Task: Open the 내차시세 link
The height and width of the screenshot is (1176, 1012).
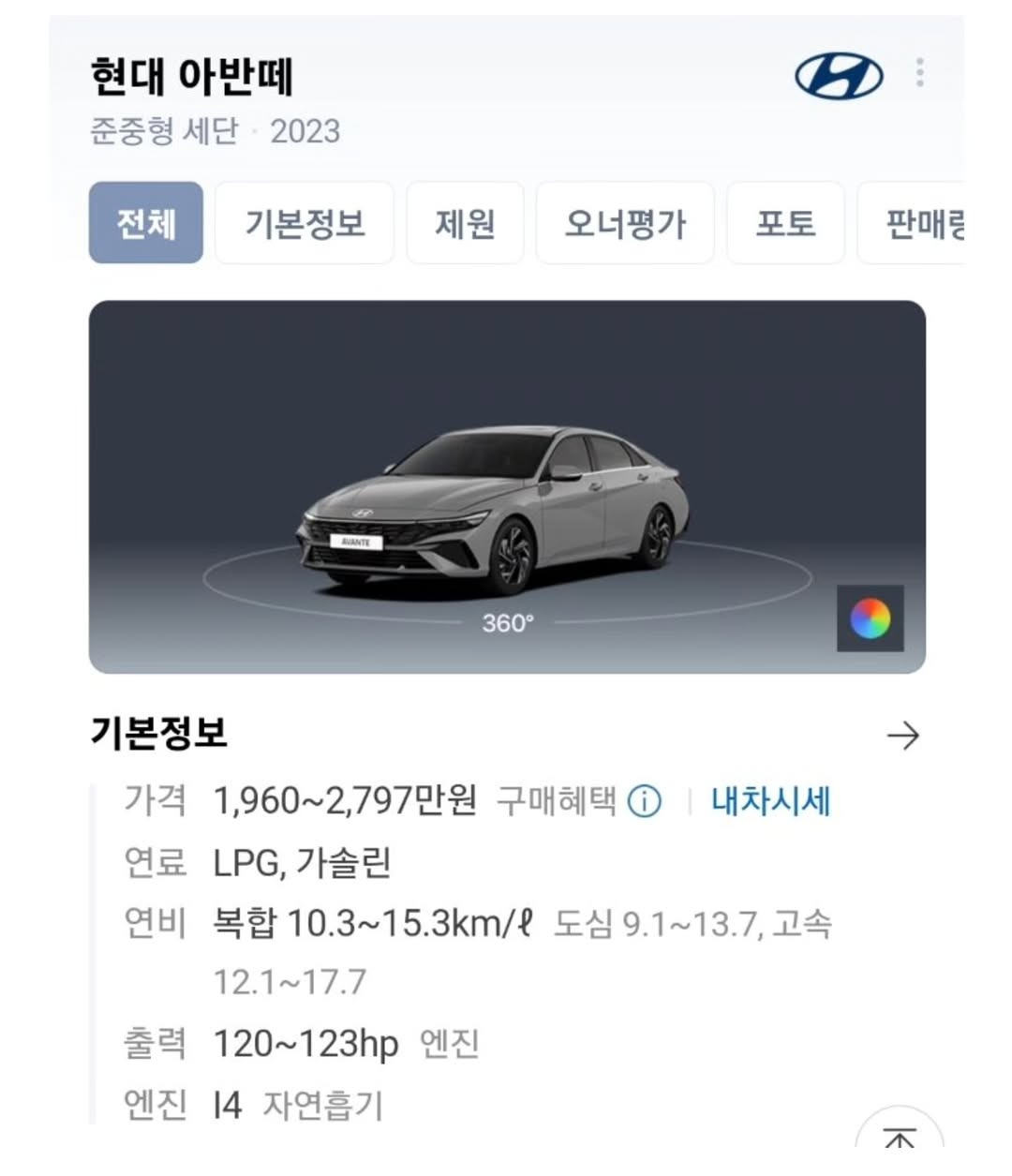Action: [x=770, y=802]
